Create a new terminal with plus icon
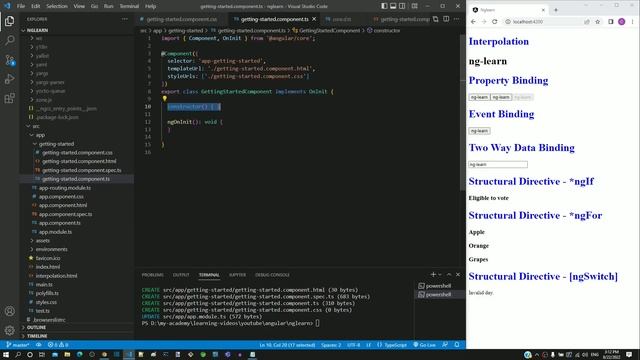The image size is (640, 360). tap(433, 275)
